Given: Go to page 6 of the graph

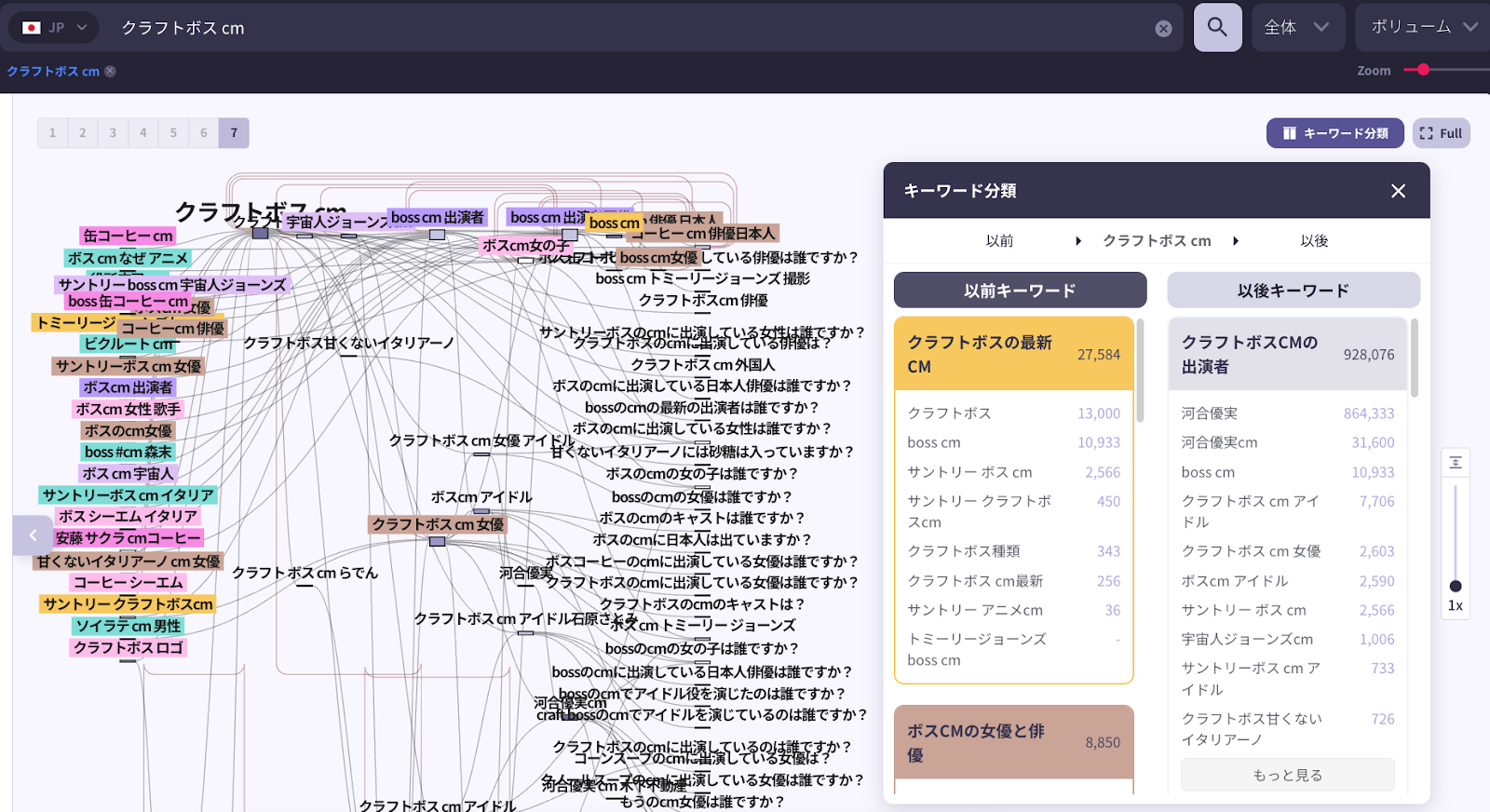Looking at the screenshot, I should [x=204, y=133].
